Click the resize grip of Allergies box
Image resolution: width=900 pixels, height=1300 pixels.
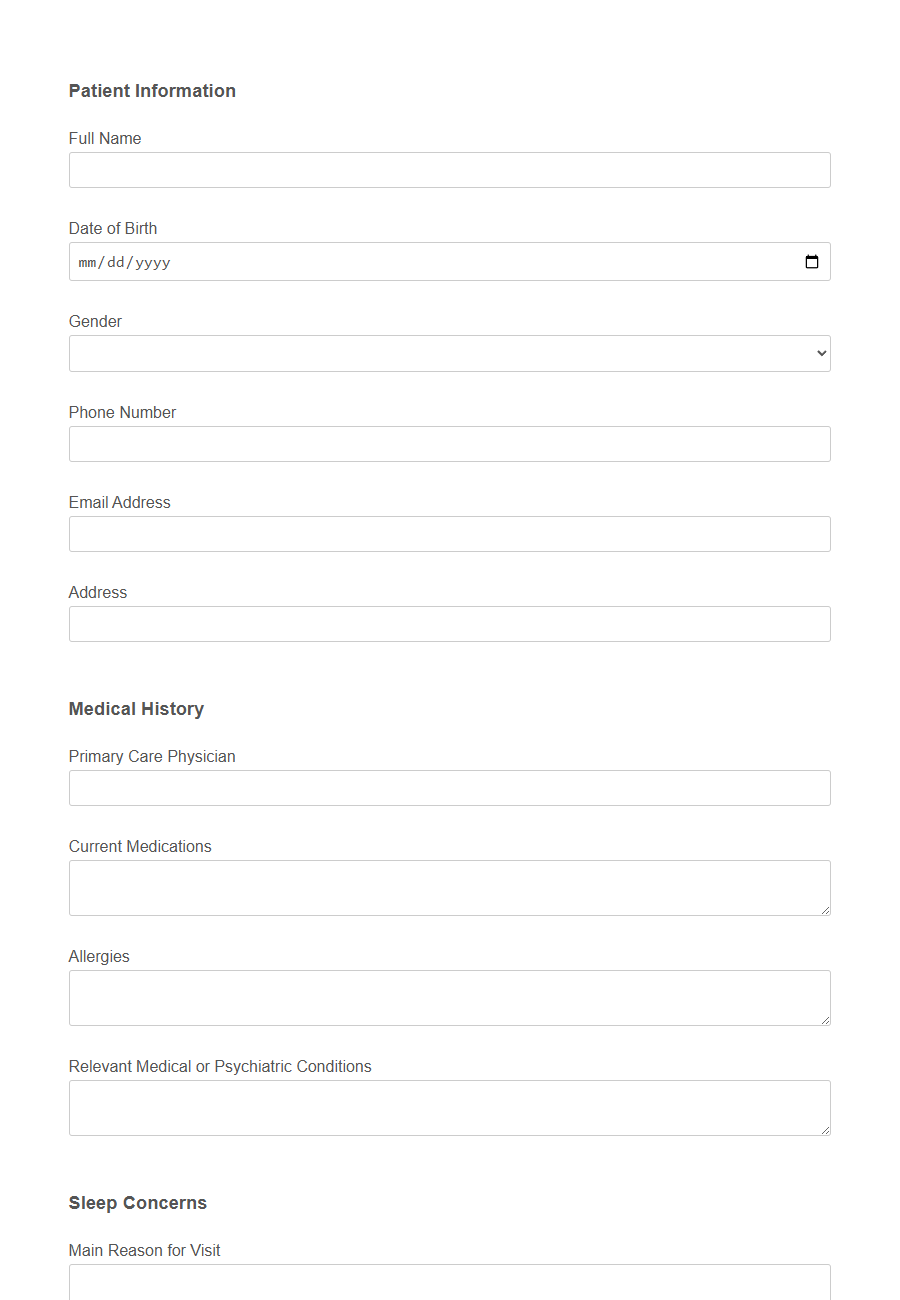pos(826,1020)
